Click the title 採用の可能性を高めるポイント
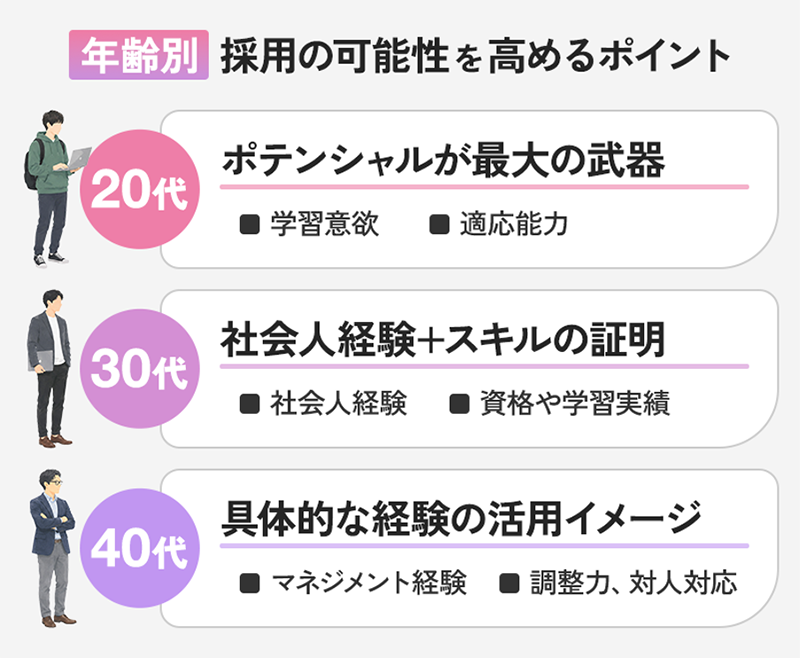This screenshot has width=800, height=658. click(x=476, y=56)
